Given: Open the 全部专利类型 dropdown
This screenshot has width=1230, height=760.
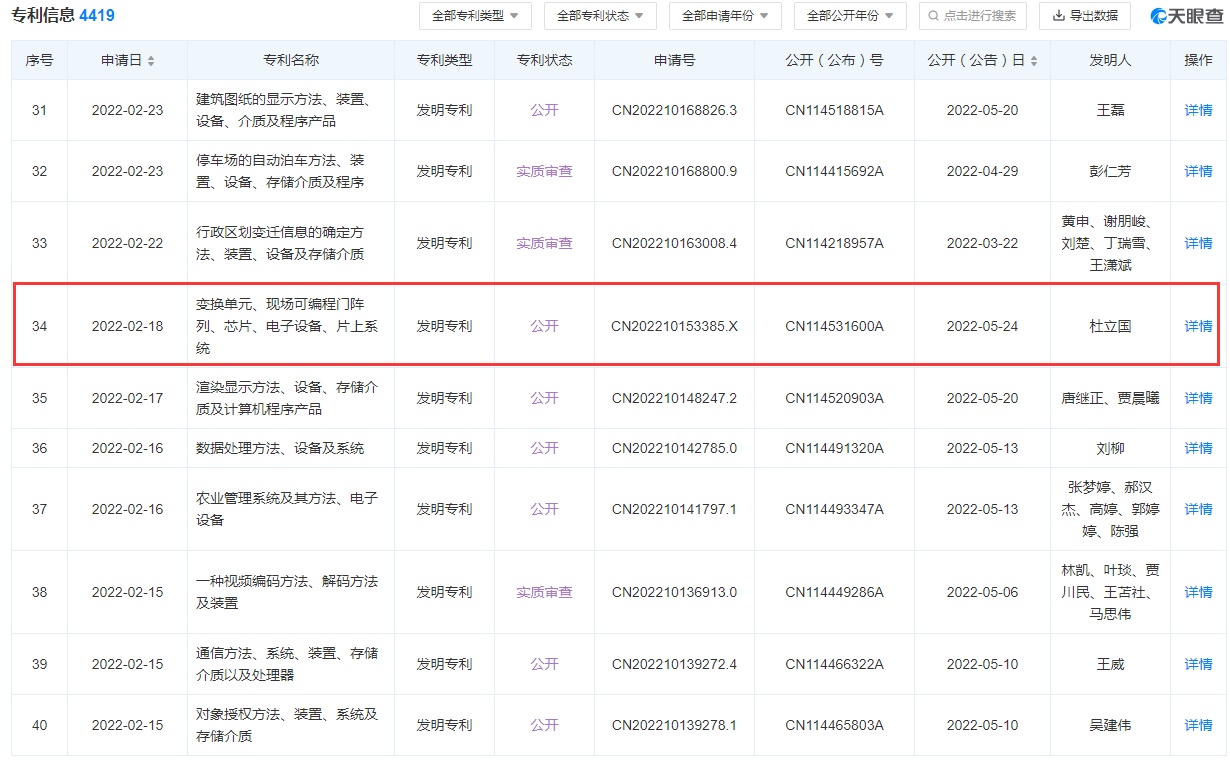Looking at the screenshot, I should tap(475, 16).
